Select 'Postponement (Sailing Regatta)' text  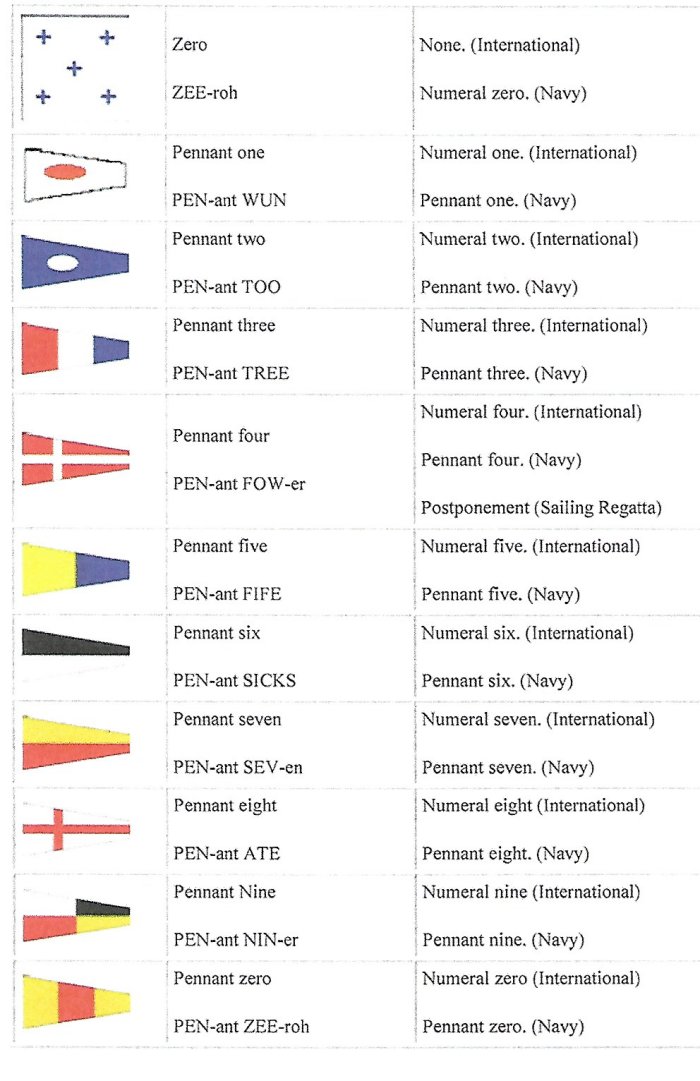pyautogui.click(x=541, y=508)
